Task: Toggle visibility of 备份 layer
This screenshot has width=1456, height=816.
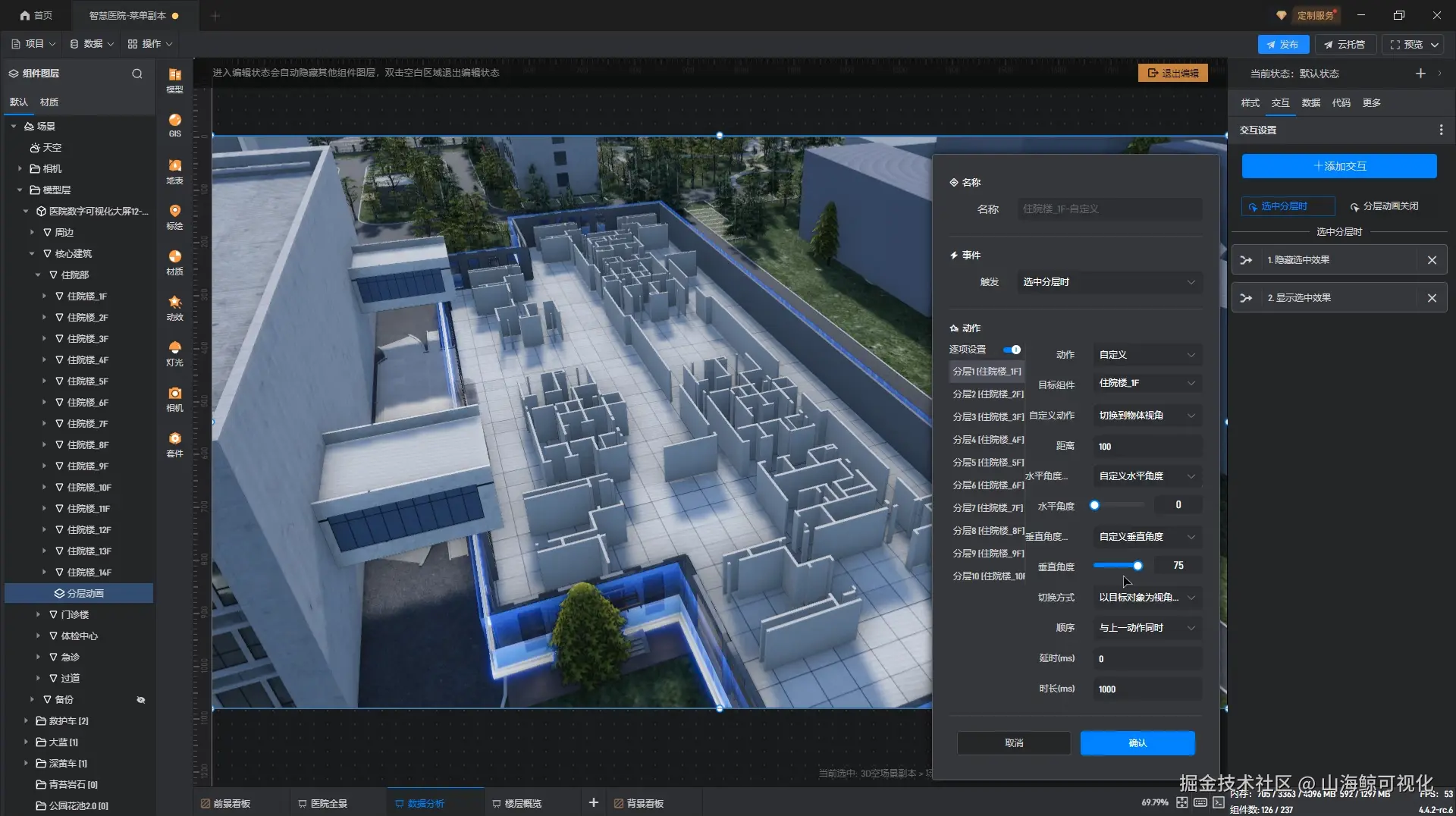Action: click(x=140, y=700)
